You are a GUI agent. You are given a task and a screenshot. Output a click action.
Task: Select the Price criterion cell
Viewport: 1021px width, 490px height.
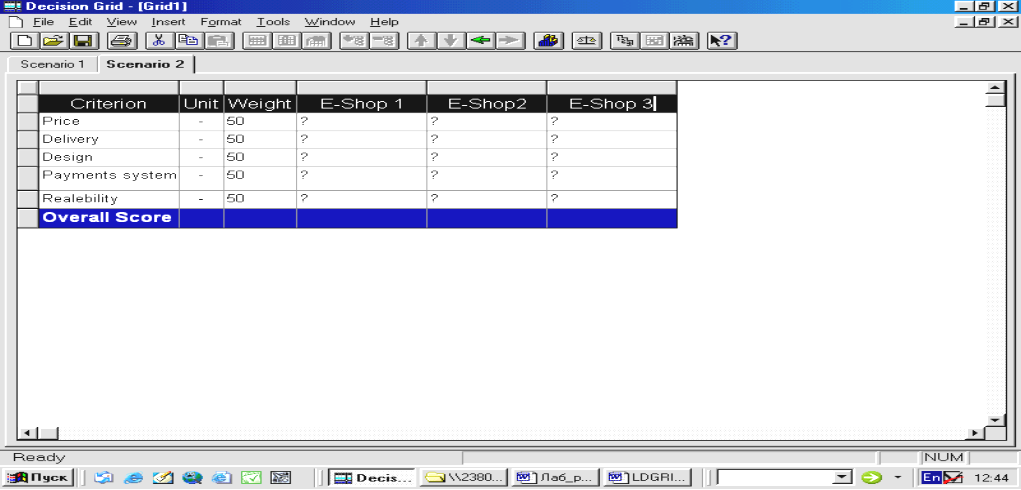(109, 122)
